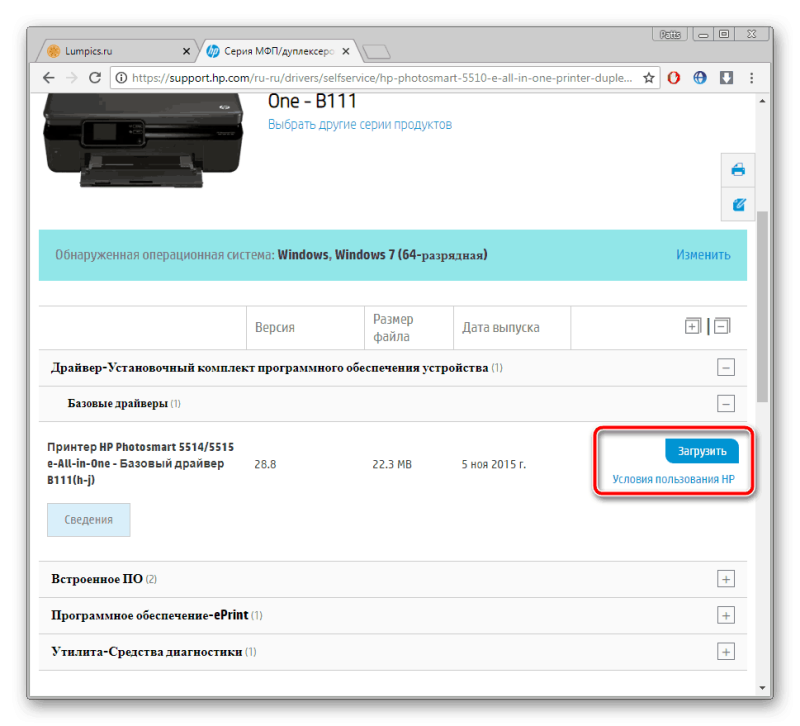The image size is (800, 726).
Task: Maximize the browser window
Action: point(724,34)
